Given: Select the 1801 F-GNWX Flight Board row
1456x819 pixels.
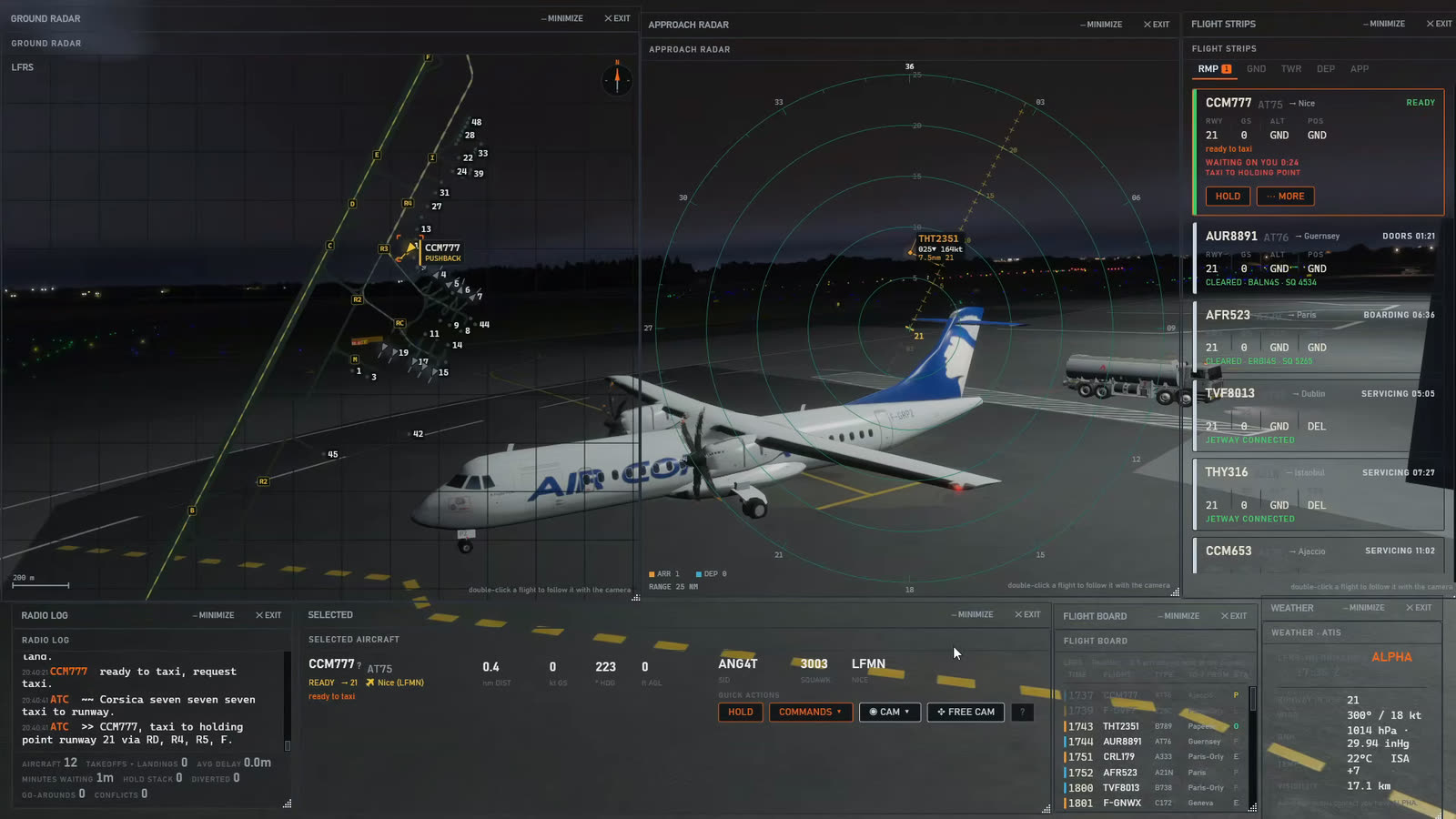Looking at the screenshot, I should click(1153, 804).
